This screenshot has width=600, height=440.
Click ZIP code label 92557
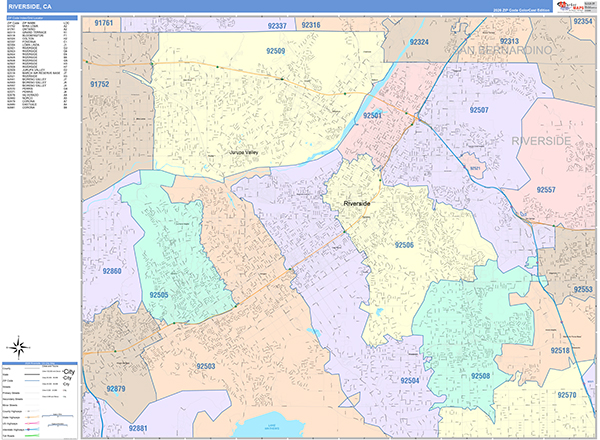[546, 190]
